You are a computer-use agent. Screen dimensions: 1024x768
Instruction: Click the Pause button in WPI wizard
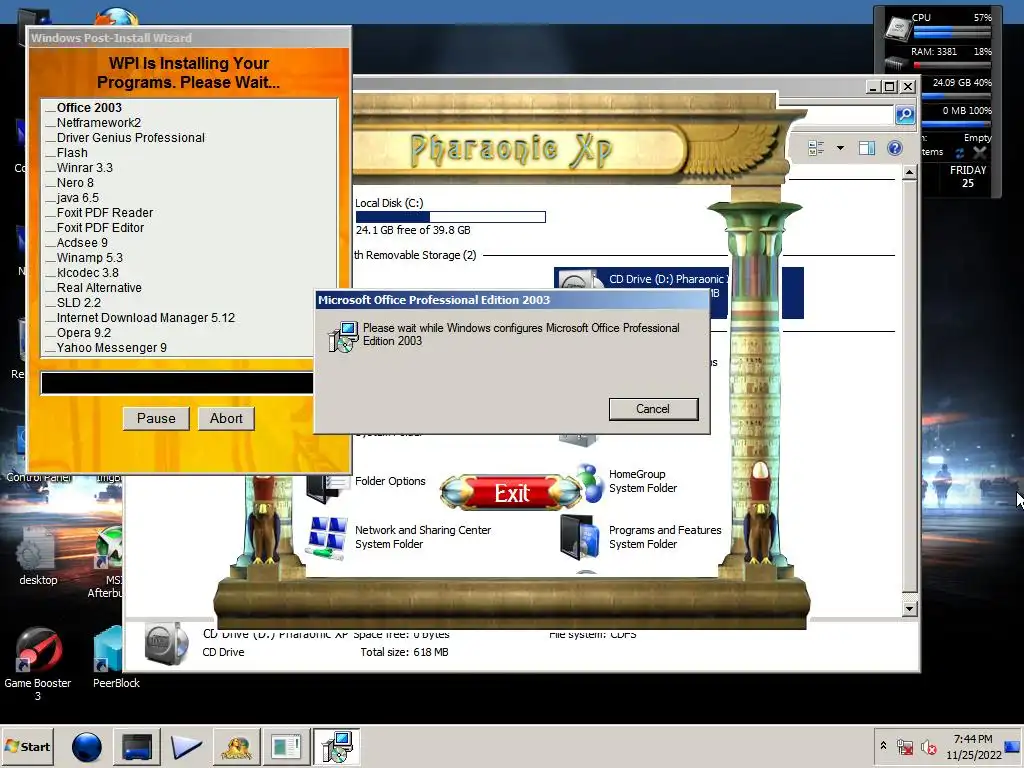[x=156, y=419]
